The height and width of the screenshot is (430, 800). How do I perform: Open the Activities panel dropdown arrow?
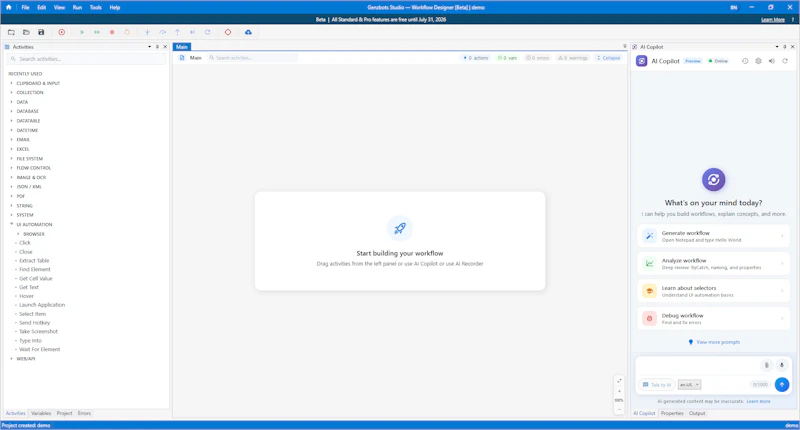(x=149, y=47)
